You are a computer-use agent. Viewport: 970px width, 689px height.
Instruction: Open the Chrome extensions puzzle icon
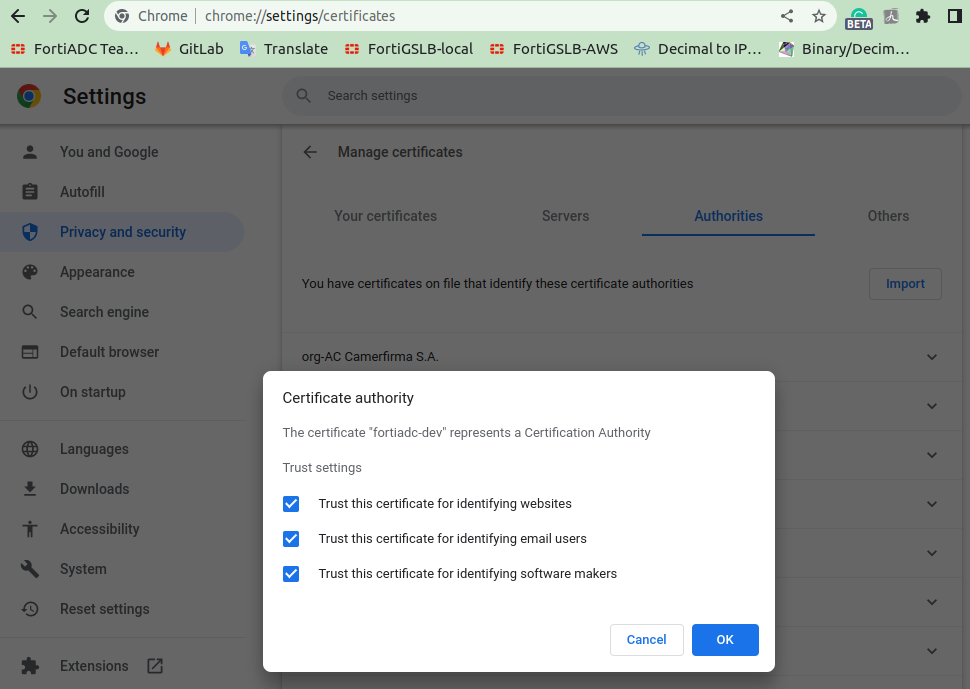pos(923,16)
